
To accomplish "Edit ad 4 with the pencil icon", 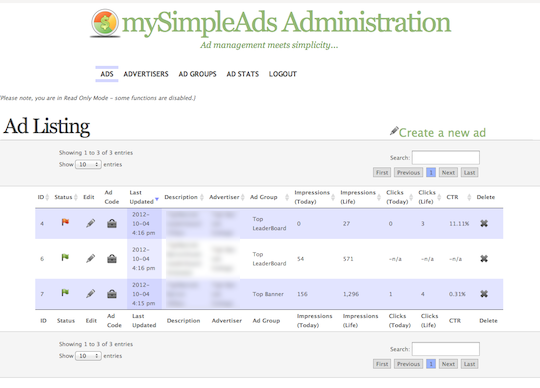I will point(91,223).
